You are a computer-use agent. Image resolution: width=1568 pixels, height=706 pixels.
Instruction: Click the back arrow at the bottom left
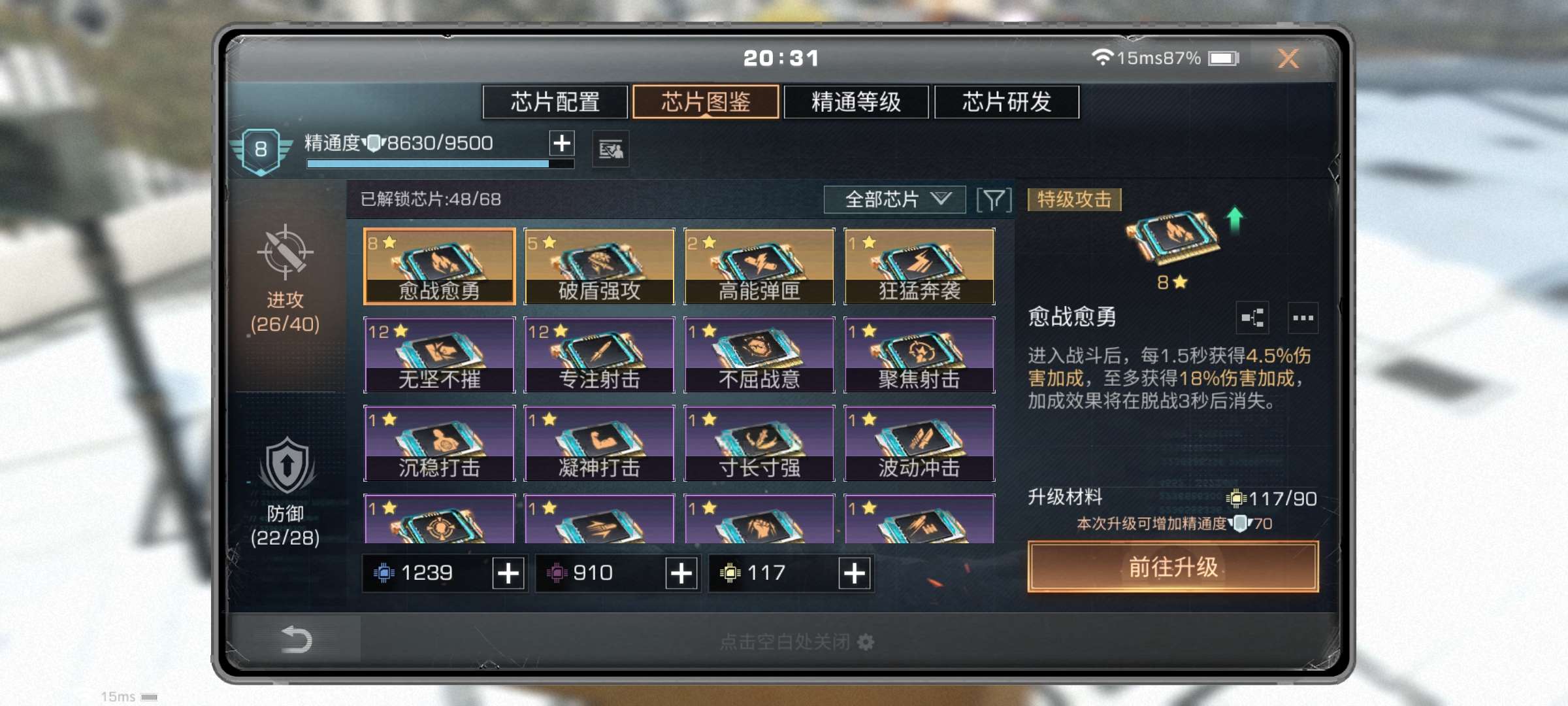[297, 639]
